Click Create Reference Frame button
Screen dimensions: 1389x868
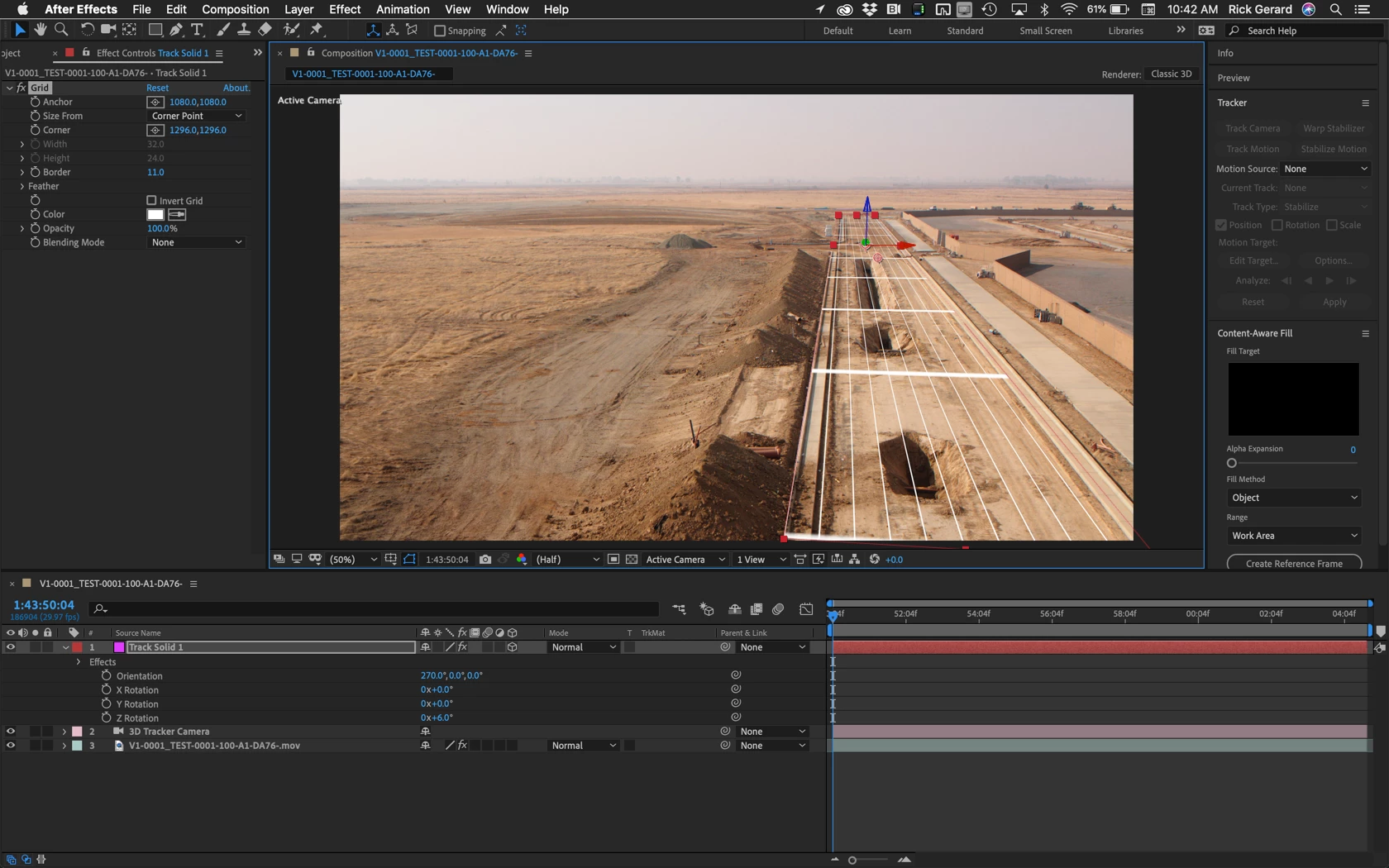tap(1294, 564)
